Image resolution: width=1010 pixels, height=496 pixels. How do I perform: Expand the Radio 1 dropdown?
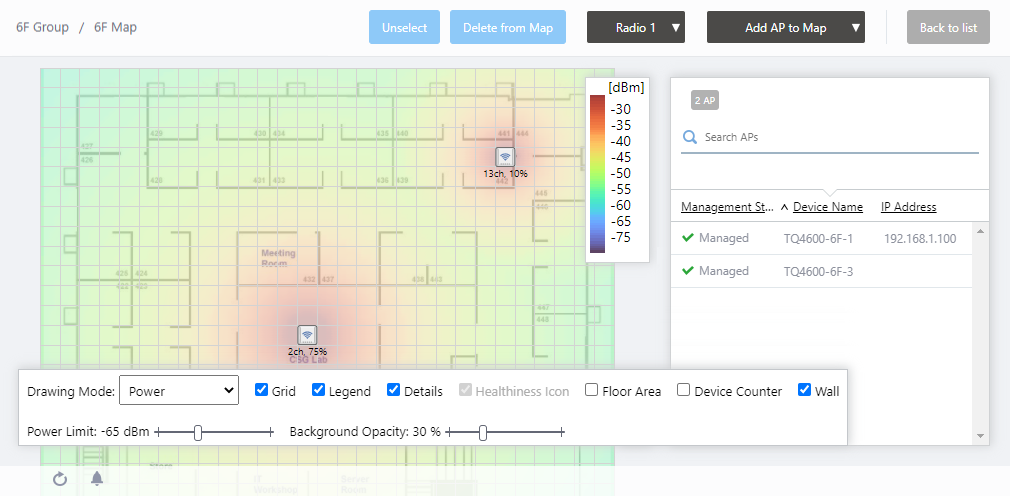pos(636,28)
